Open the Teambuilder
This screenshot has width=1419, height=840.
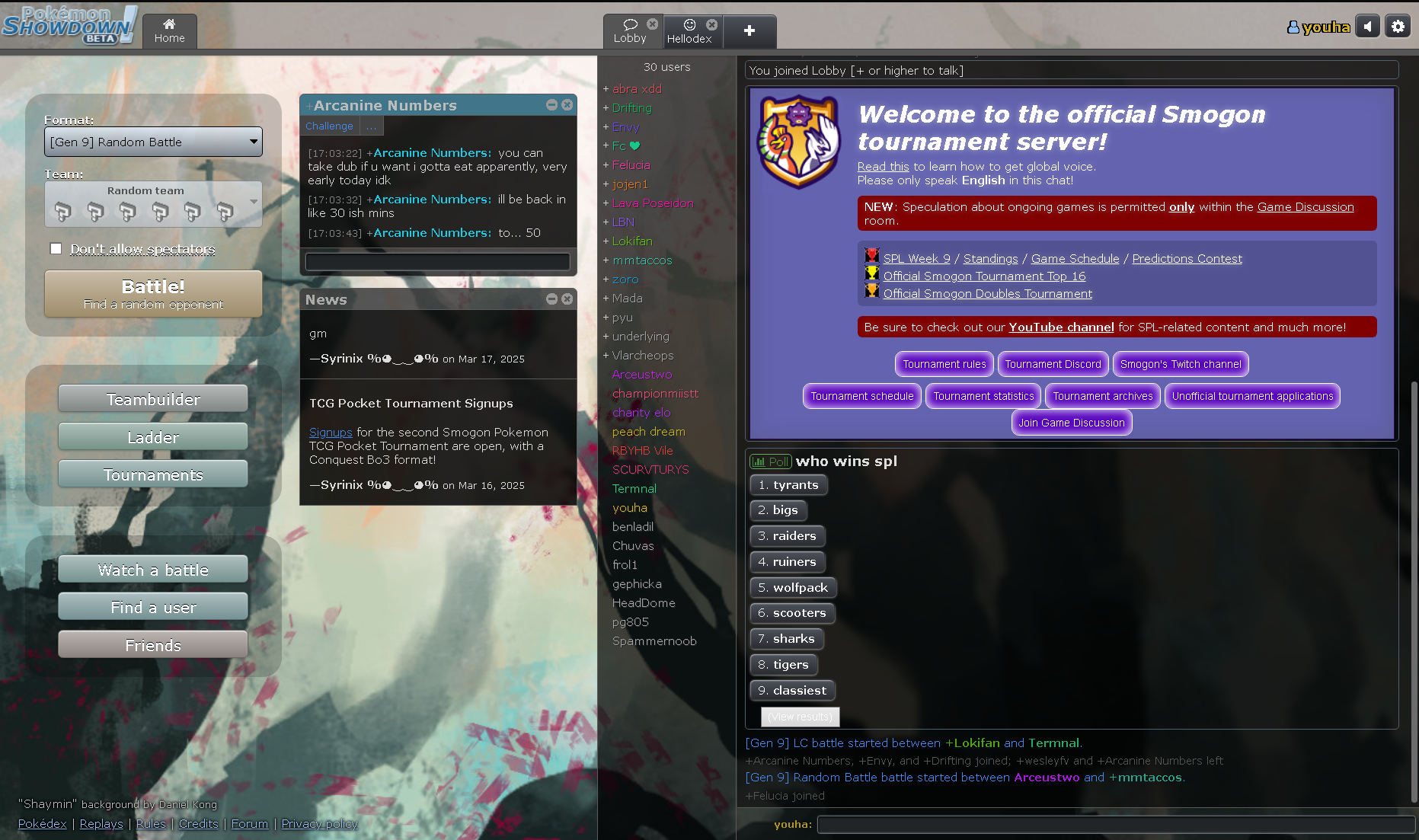[x=153, y=400]
